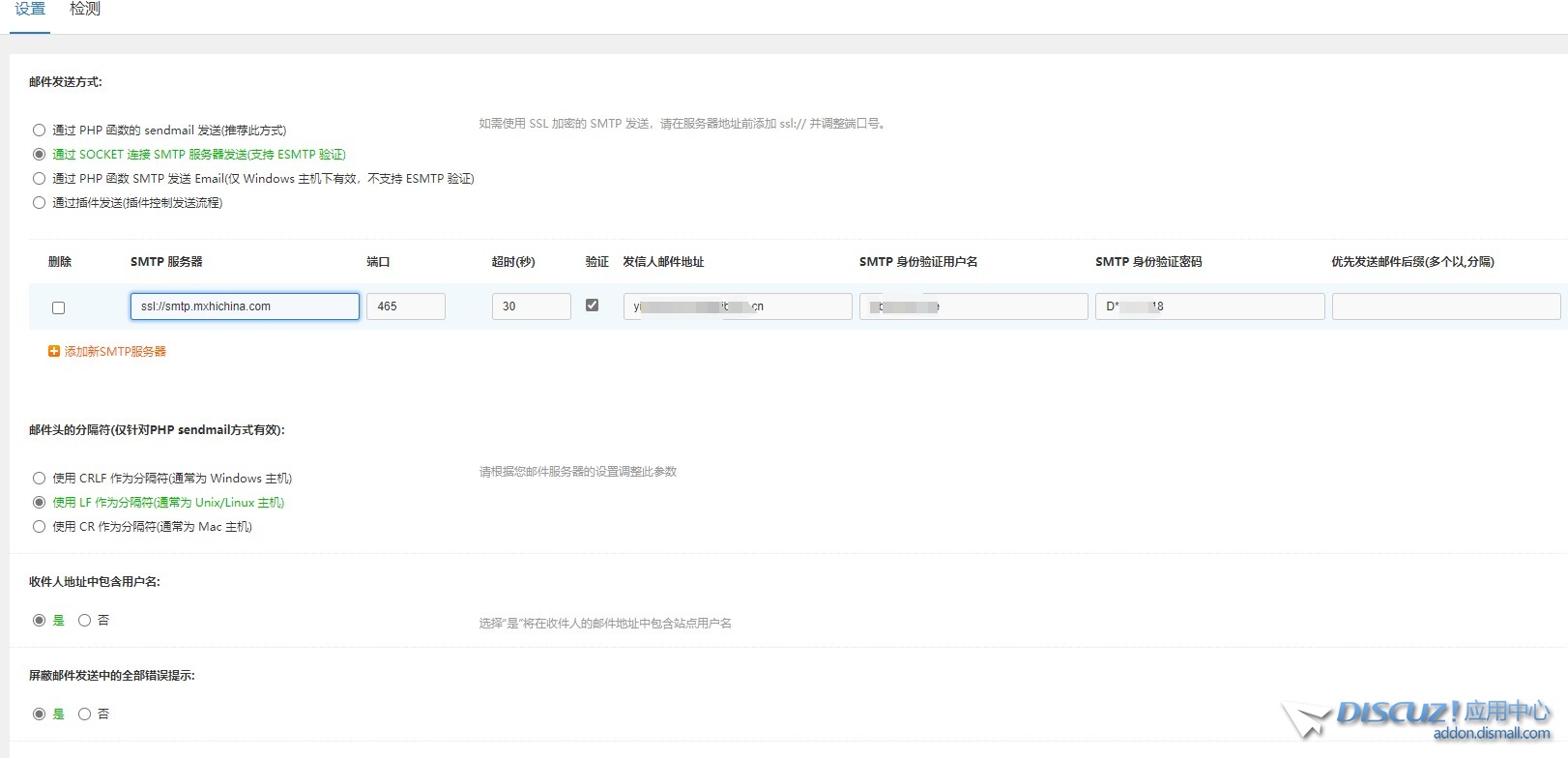The width and height of the screenshot is (1568, 758).
Task: Select PHP 函数 SMTP 发送 Email option
Action: (39, 178)
